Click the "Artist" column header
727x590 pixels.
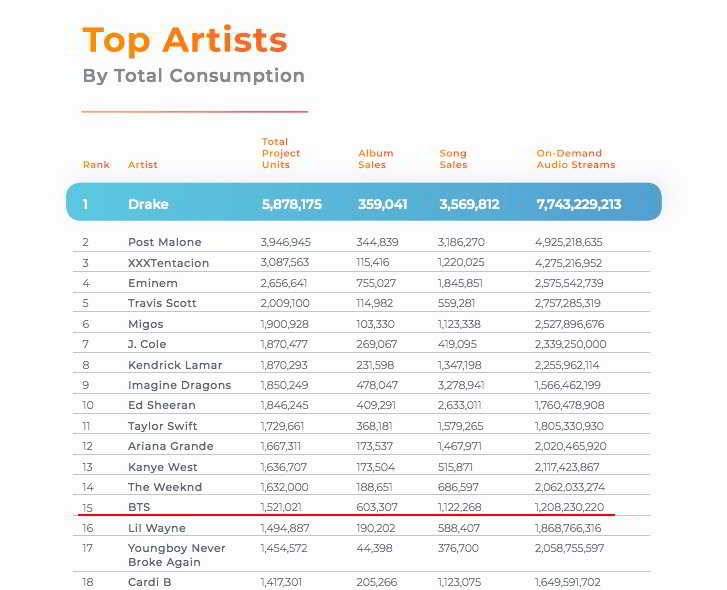pos(143,165)
